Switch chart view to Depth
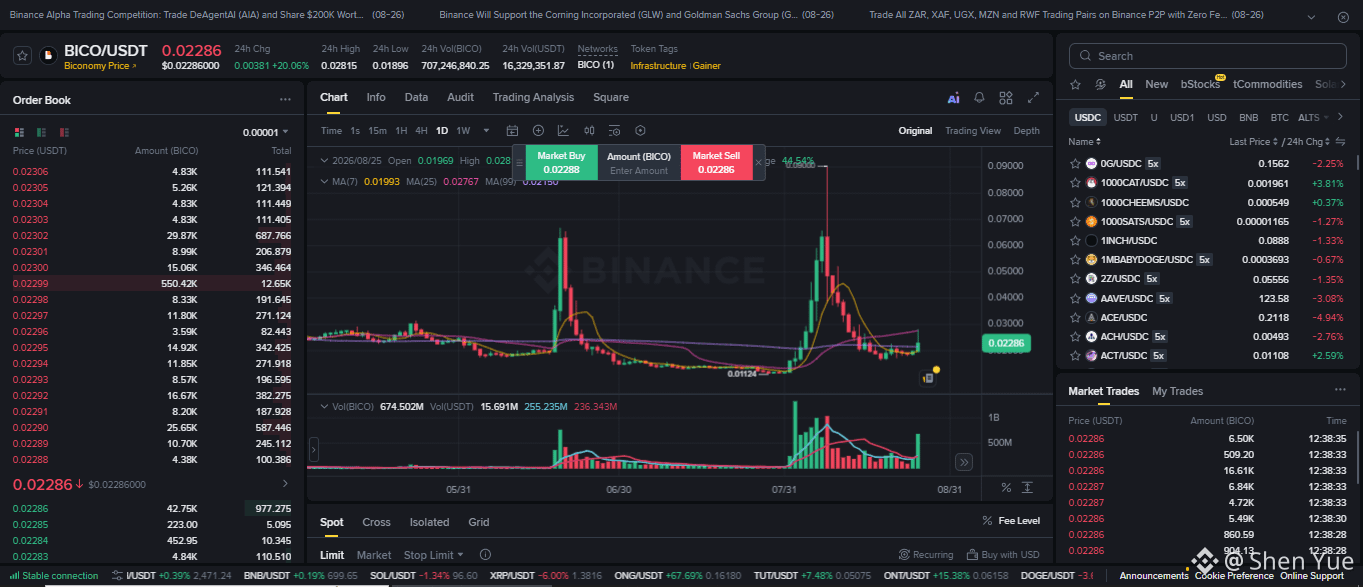 click(1027, 131)
